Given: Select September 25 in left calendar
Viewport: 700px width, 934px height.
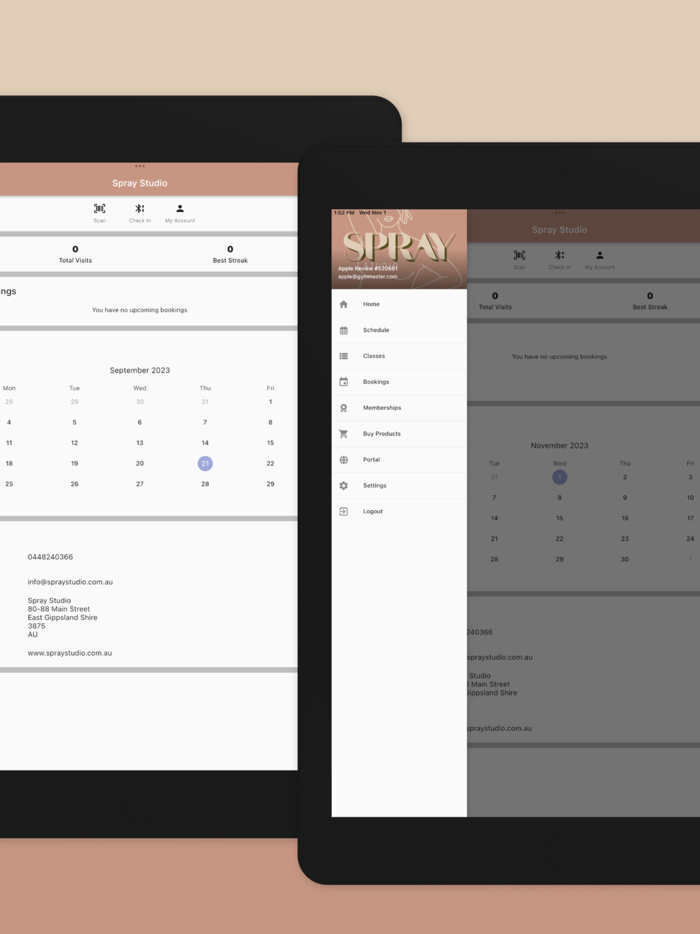Looking at the screenshot, I should [x=9, y=484].
